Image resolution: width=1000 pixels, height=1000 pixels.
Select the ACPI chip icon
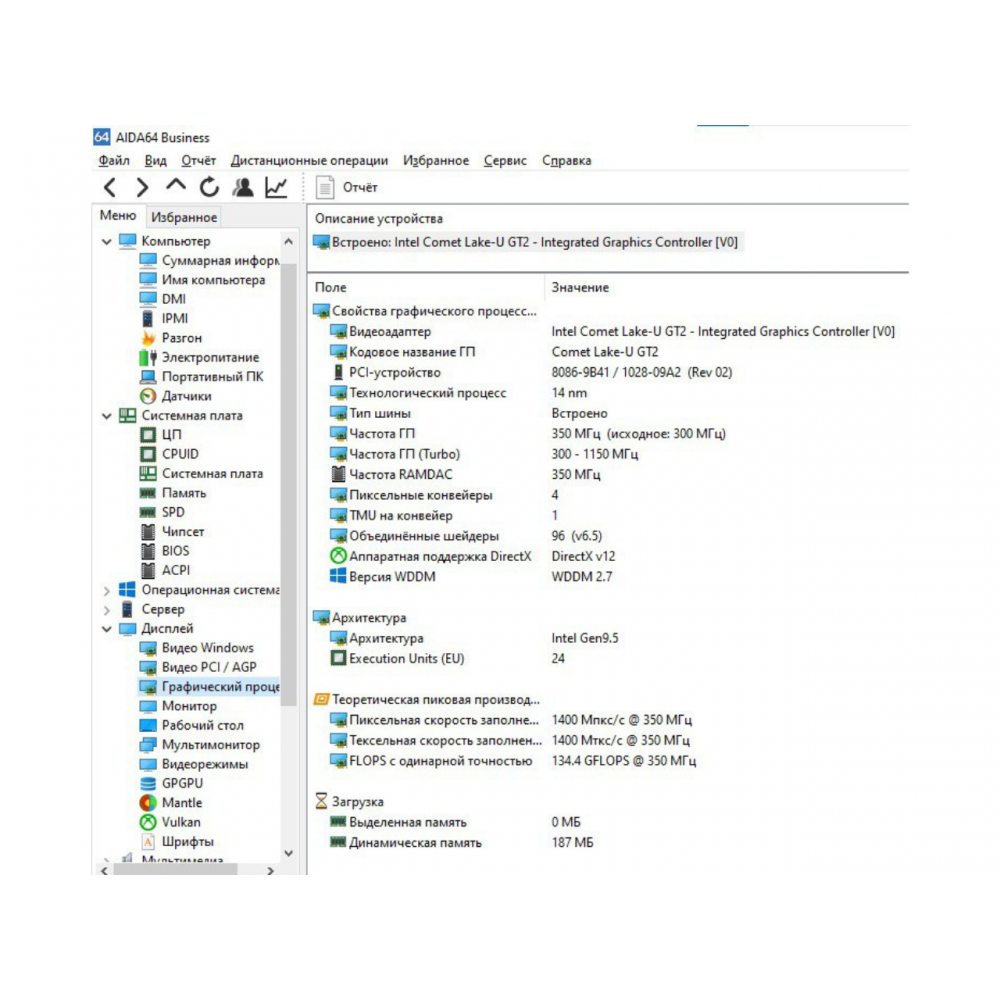148,571
